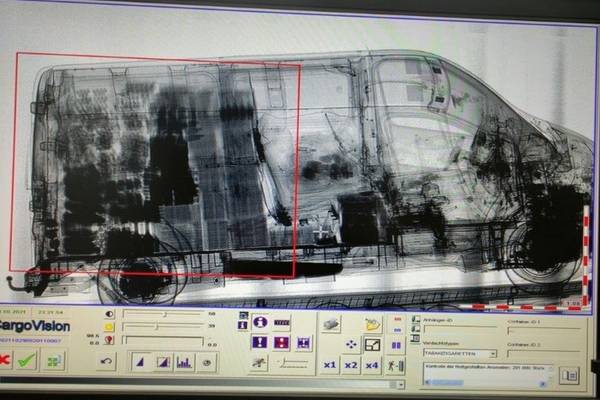Open the histogram tool icon
The image size is (600, 400).
pos(184,362)
